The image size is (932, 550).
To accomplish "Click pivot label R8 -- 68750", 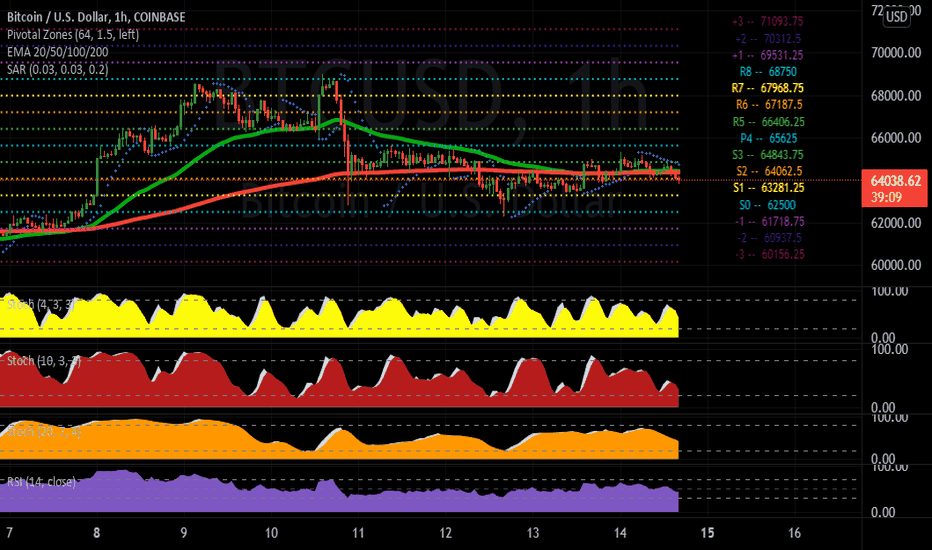I will pos(768,71).
